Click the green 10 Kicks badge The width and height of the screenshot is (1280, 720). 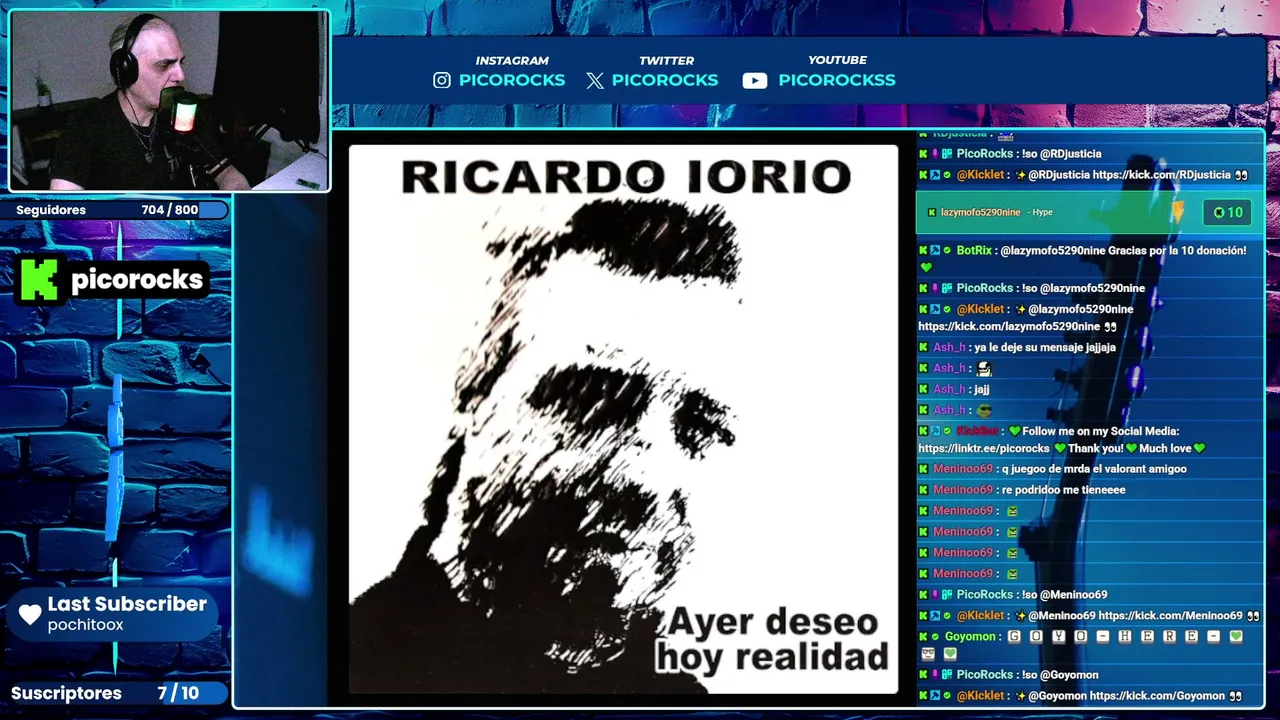click(x=1228, y=212)
